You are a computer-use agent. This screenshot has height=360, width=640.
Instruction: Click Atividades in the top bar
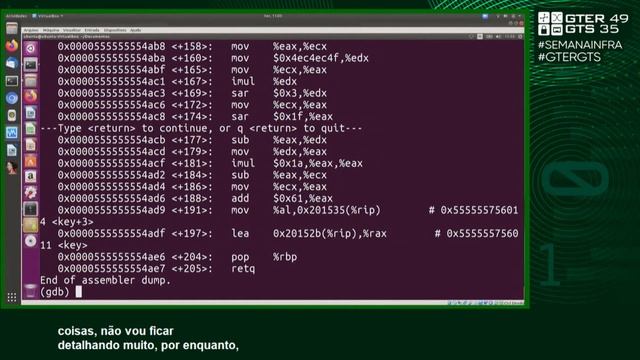pyautogui.click(x=16, y=16)
